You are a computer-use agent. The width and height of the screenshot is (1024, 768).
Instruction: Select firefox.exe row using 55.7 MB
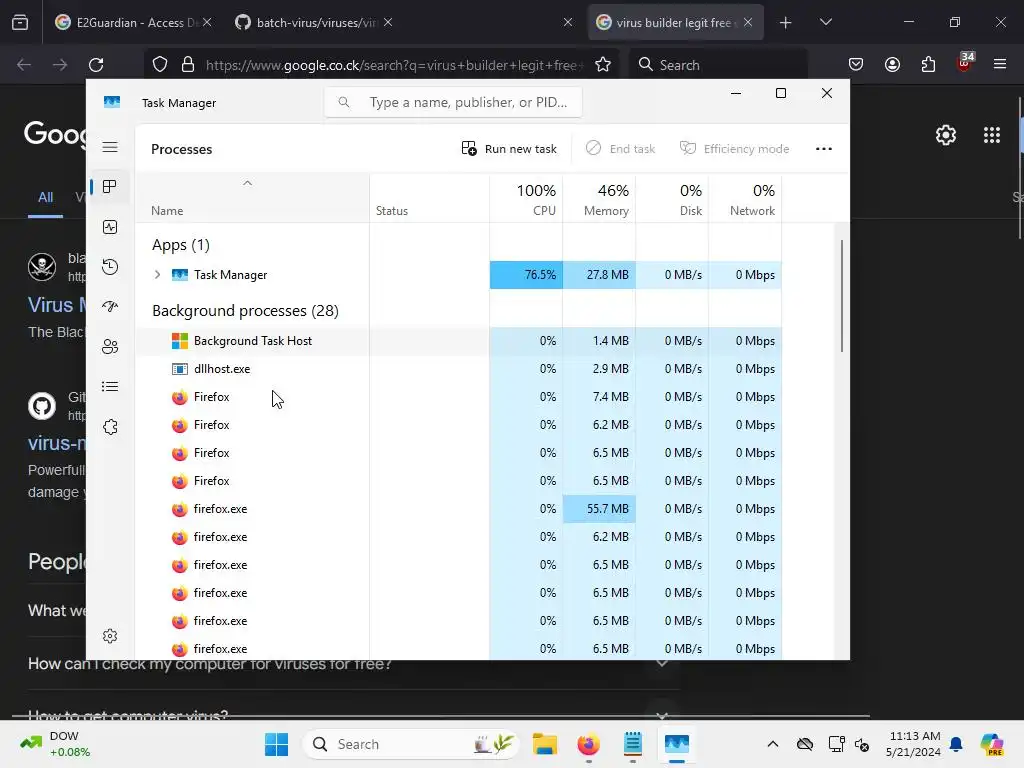click(458, 509)
